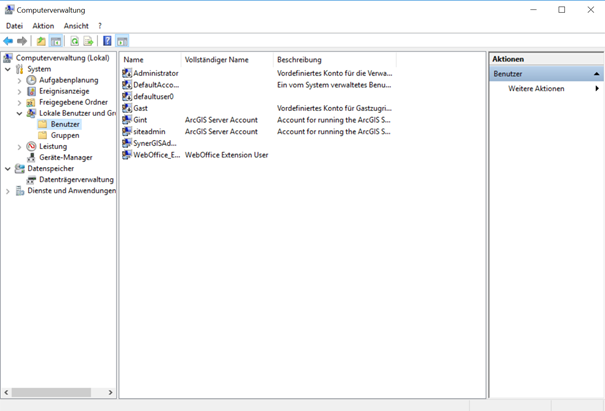The image size is (605, 411).
Task: Click the Freigegebene Ordner icon
Action: pos(31,102)
